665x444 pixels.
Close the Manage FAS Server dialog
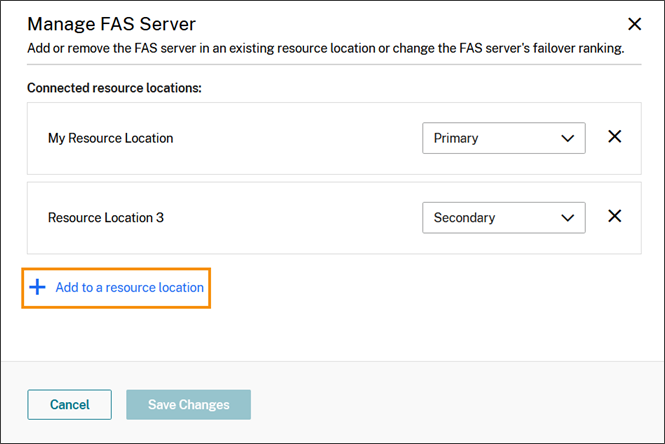[634, 24]
